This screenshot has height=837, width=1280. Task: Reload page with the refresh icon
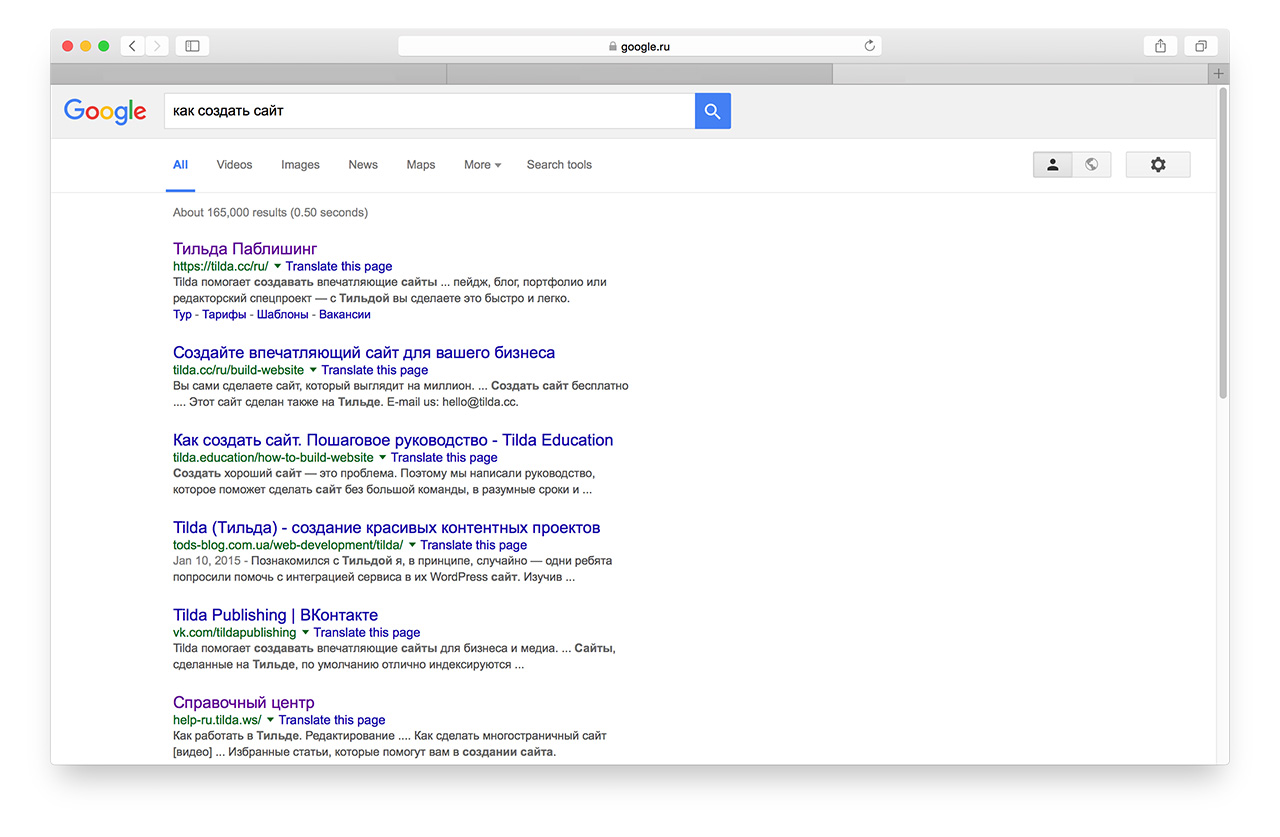point(869,46)
